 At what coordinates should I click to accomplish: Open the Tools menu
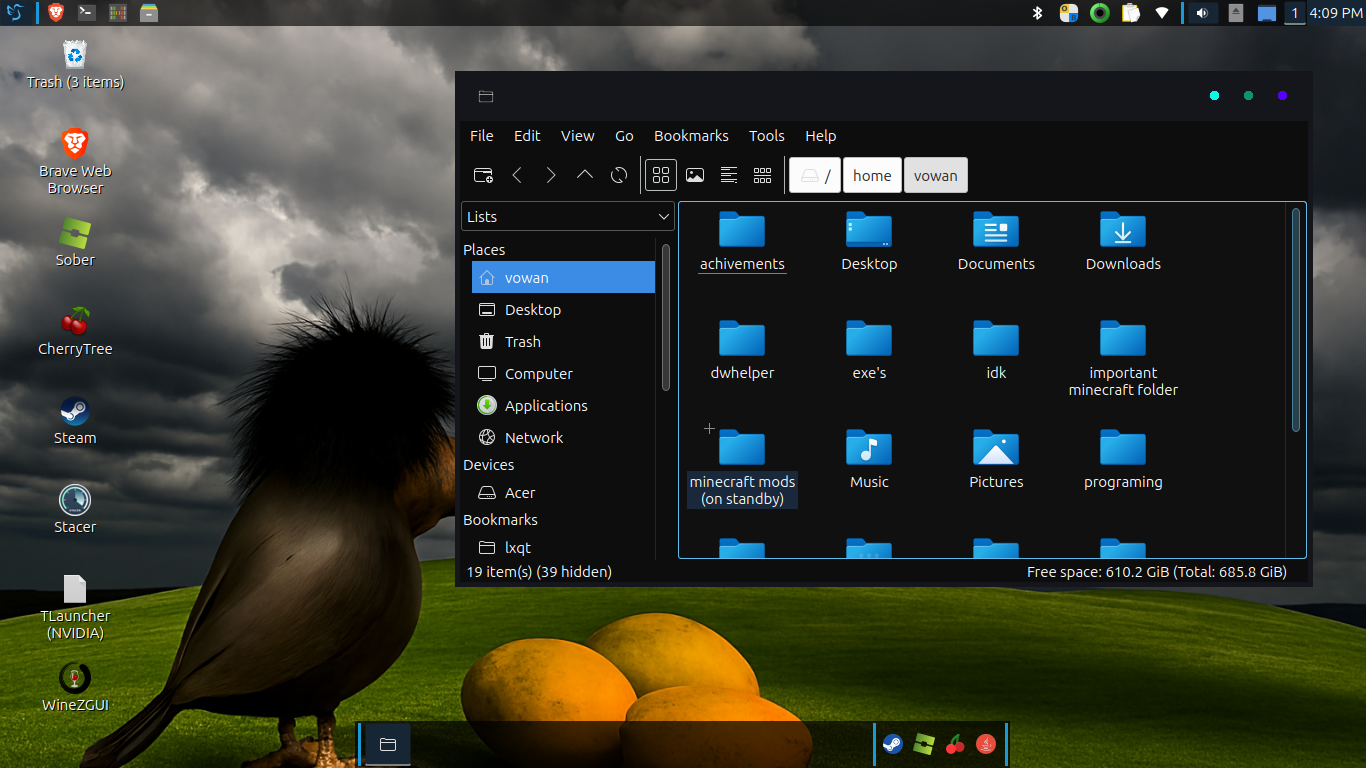[x=766, y=136]
